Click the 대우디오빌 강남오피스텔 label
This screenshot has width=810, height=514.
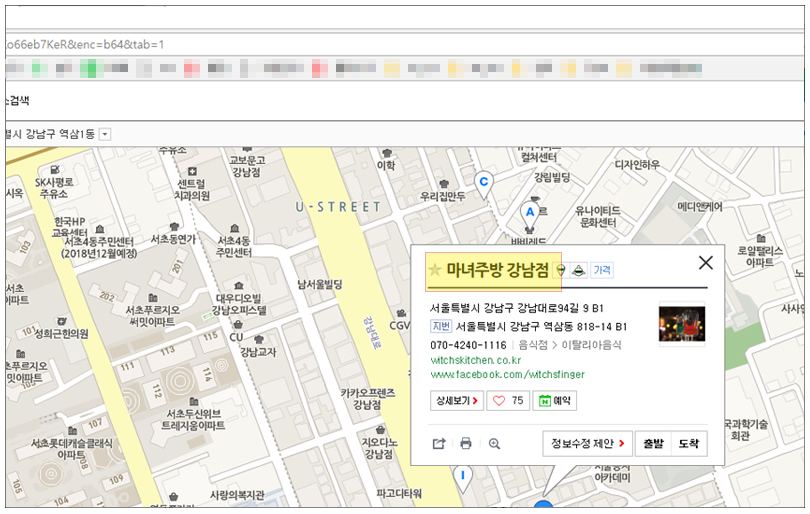point(239,304)
